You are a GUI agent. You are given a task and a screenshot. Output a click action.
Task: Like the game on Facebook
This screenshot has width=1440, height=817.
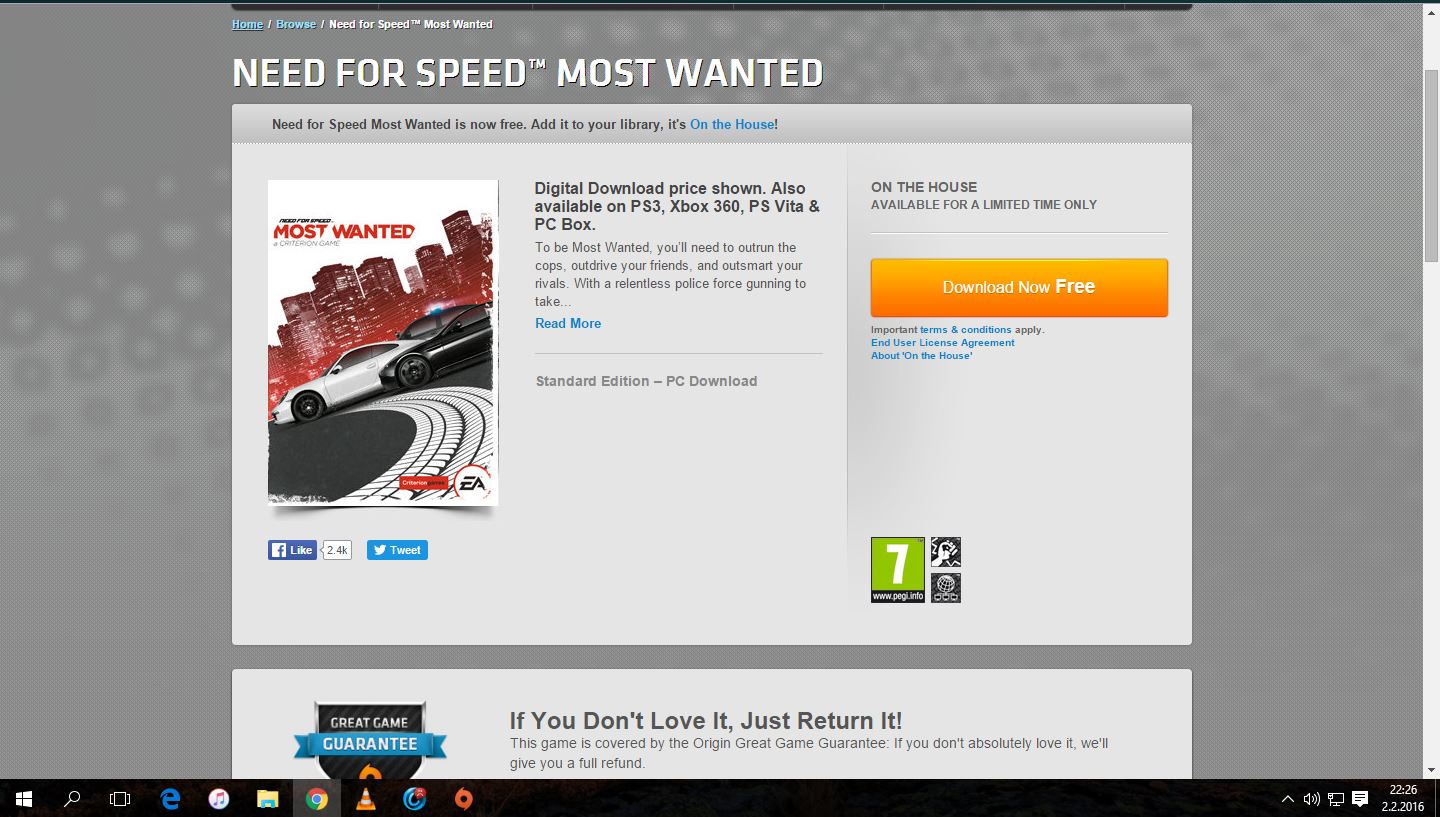pyautogui.click(x=292, y=550)
